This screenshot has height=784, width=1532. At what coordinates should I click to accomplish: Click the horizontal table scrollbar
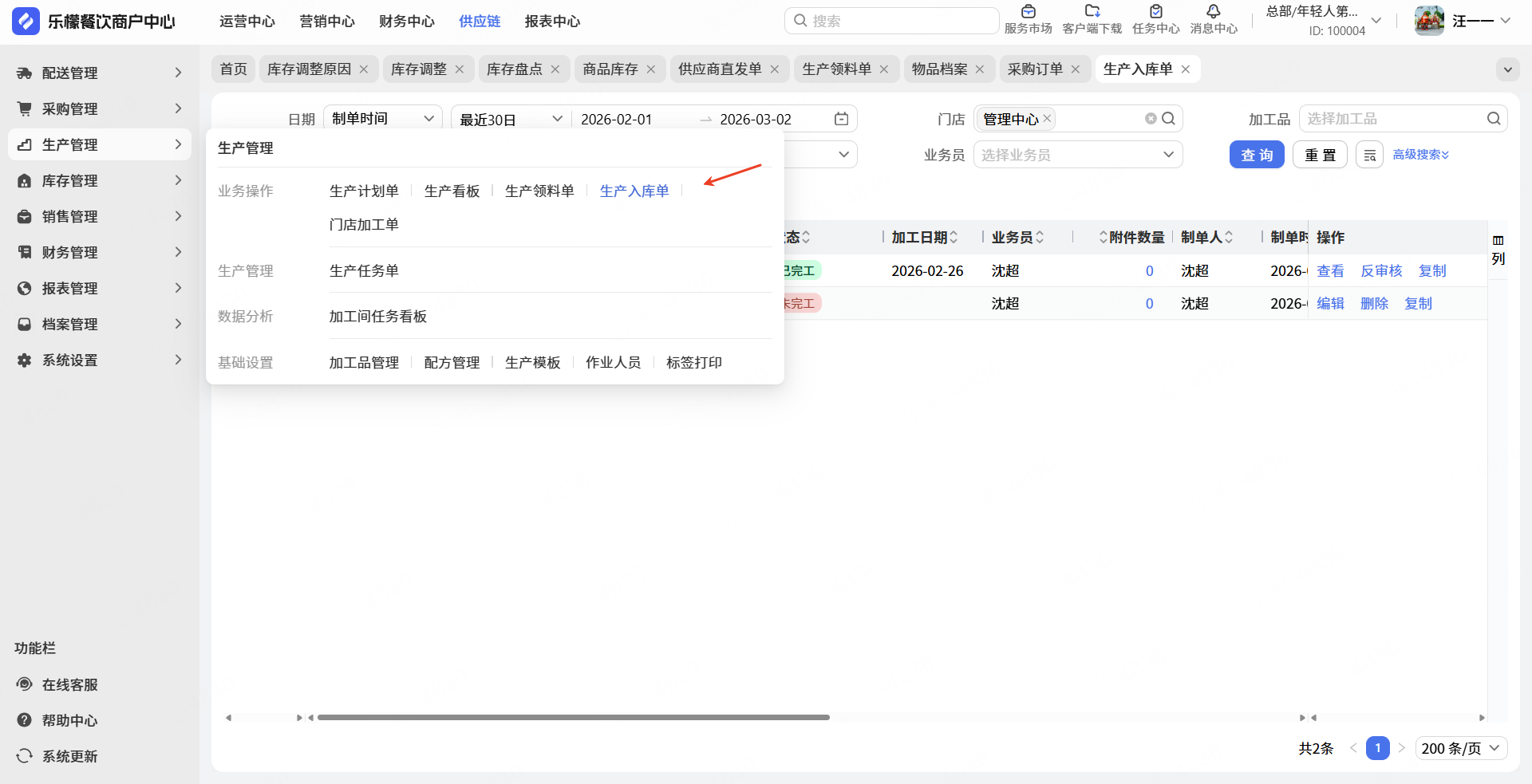click(573, 717)
